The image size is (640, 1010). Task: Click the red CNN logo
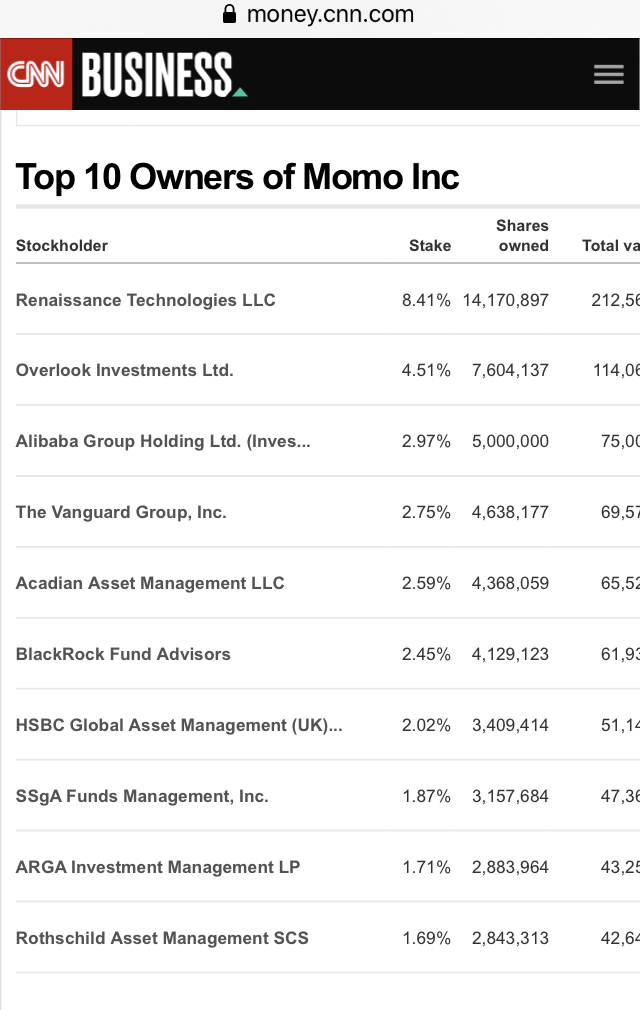(36, 75)
